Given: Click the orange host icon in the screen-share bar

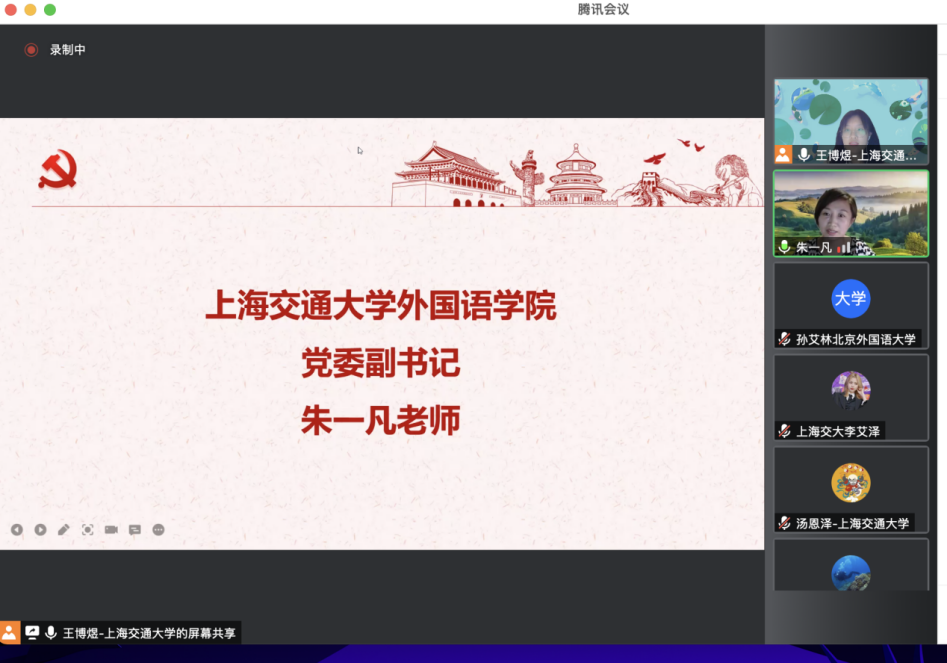Looking at the screenshot, I should click(10, 632).
